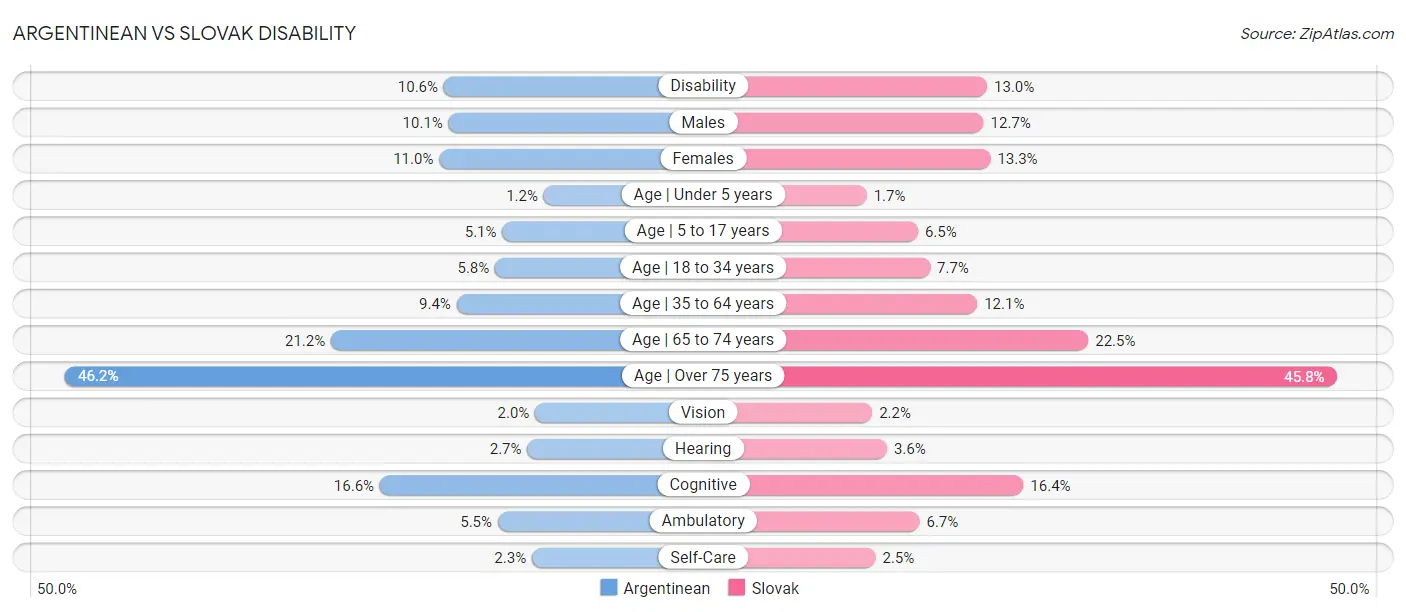Click the Cognitive category label
Viewport: 1406px width, 612px height.
(703, 485)
